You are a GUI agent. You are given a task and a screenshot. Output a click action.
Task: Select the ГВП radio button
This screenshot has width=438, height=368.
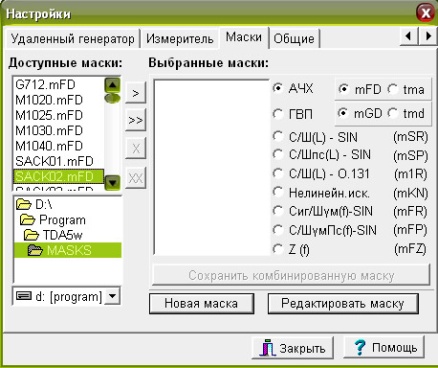pos(278,114)
